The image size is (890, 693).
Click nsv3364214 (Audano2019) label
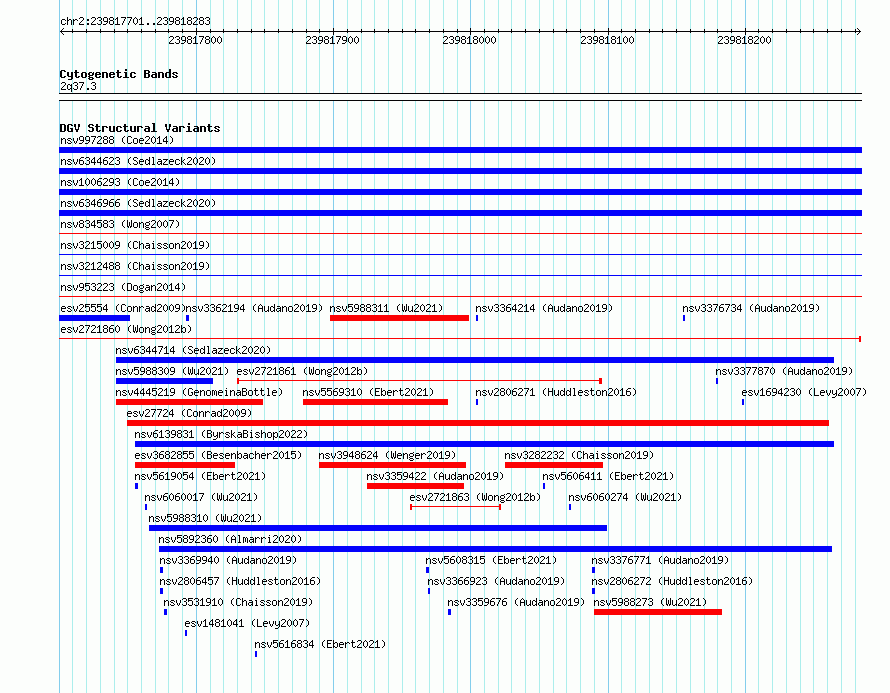coord(544,308)
